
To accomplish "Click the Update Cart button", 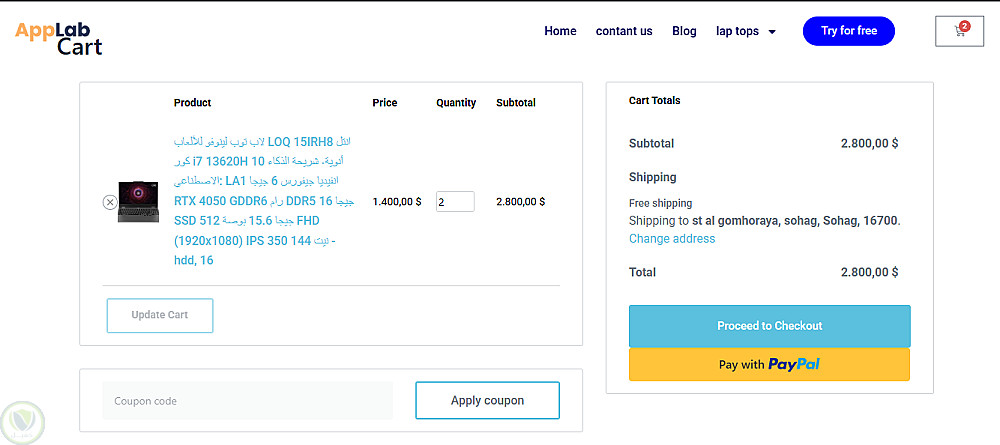I will 160,315.
